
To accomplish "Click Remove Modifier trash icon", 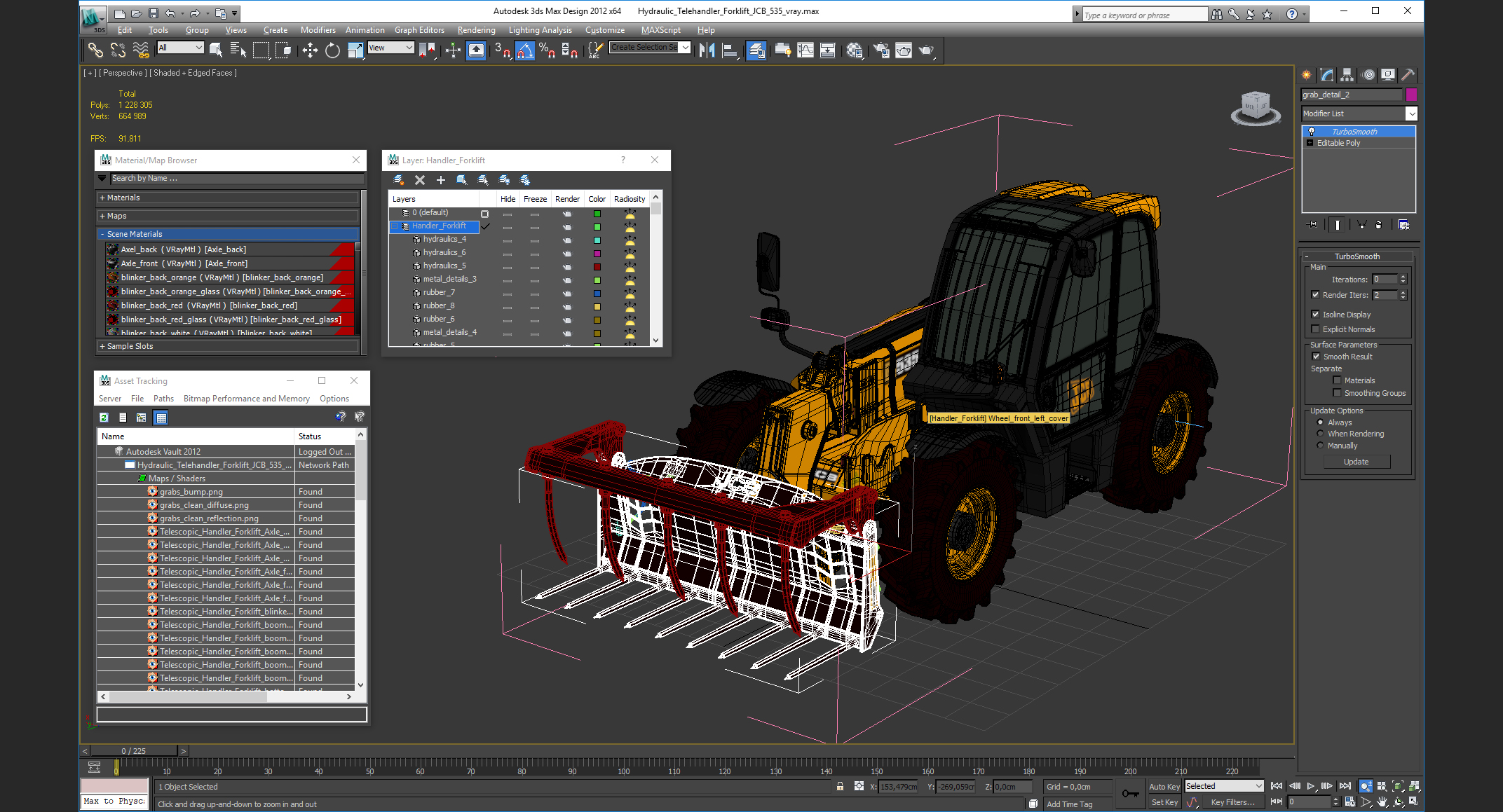I will (1378, 225).
